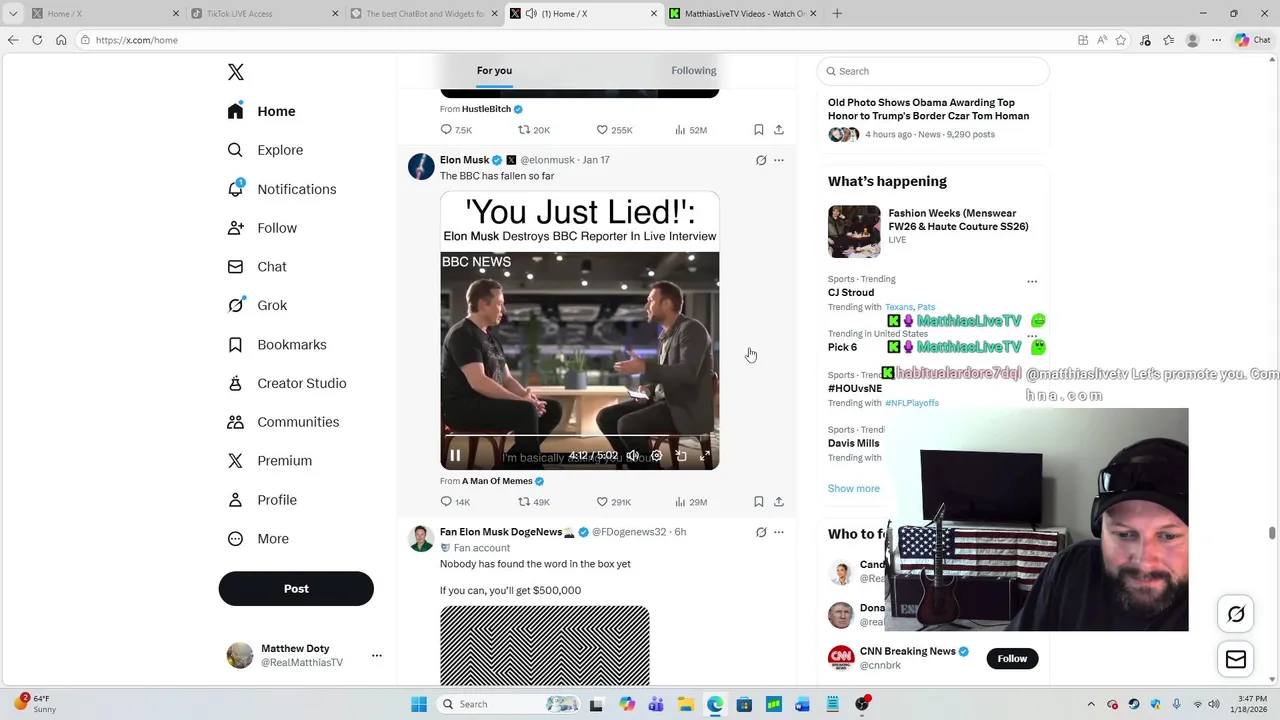Open Windows Start menu
1280x720 pixels.
click(419, 704)
